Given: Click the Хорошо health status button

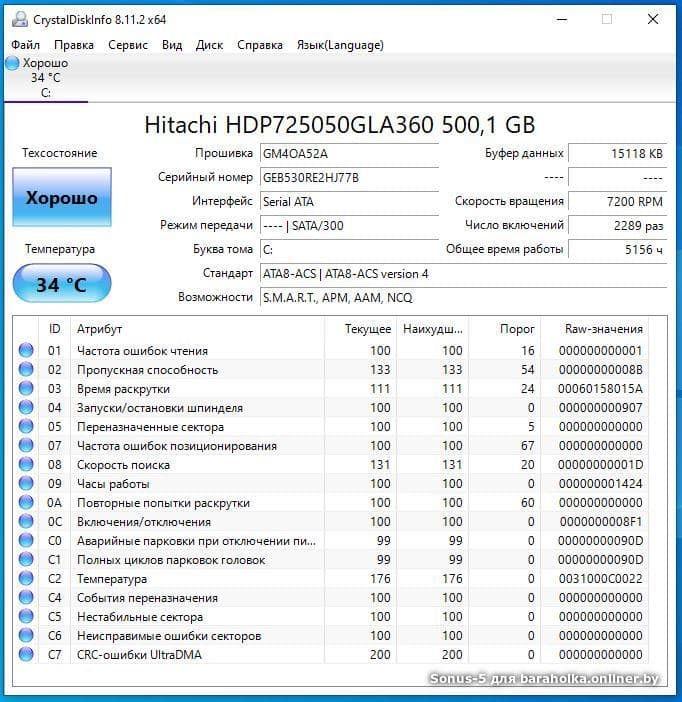Looking at the screenshot, I should (x=62, y=197).
